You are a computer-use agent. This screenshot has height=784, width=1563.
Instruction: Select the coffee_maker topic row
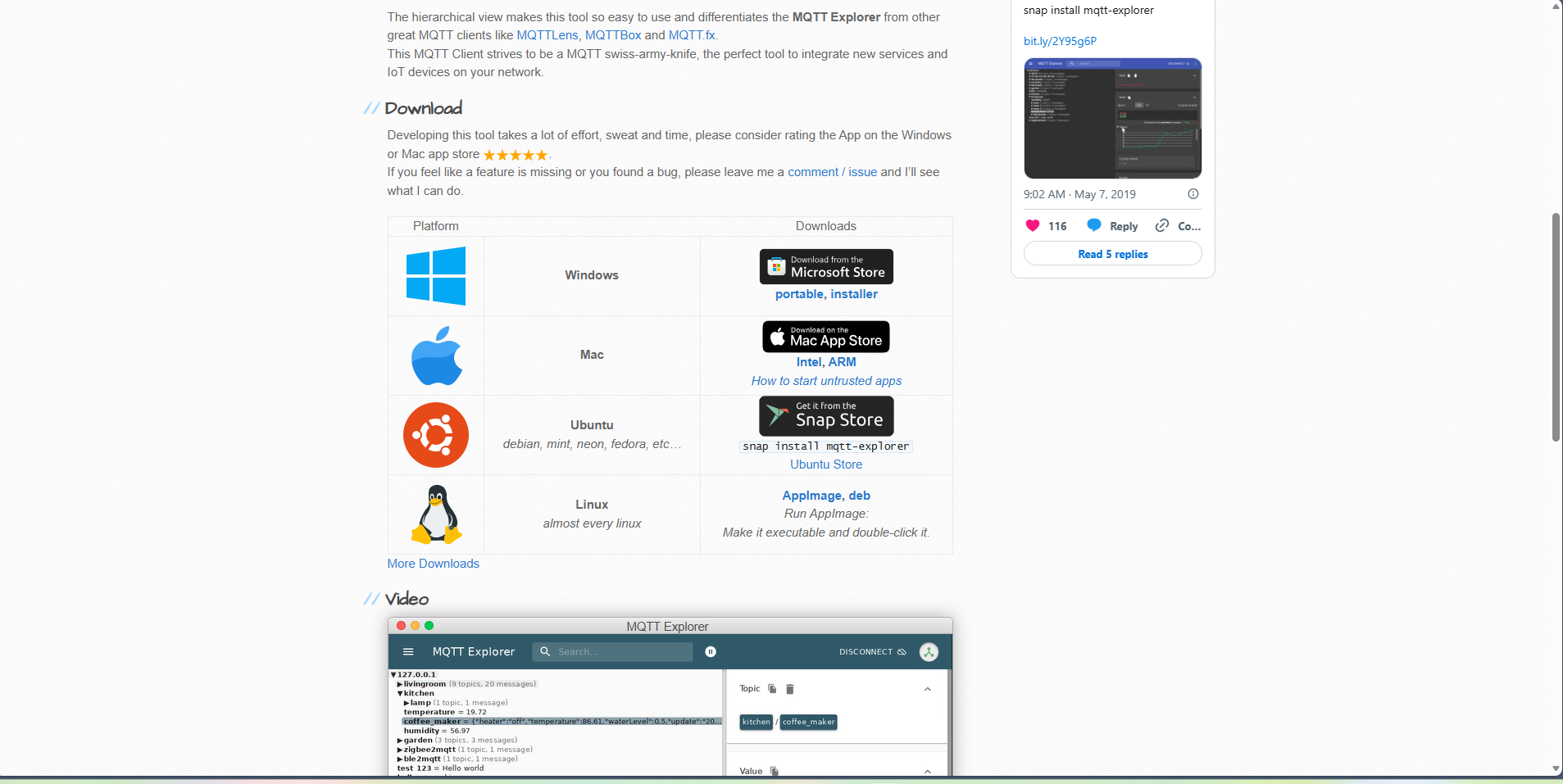click(562, 722)
